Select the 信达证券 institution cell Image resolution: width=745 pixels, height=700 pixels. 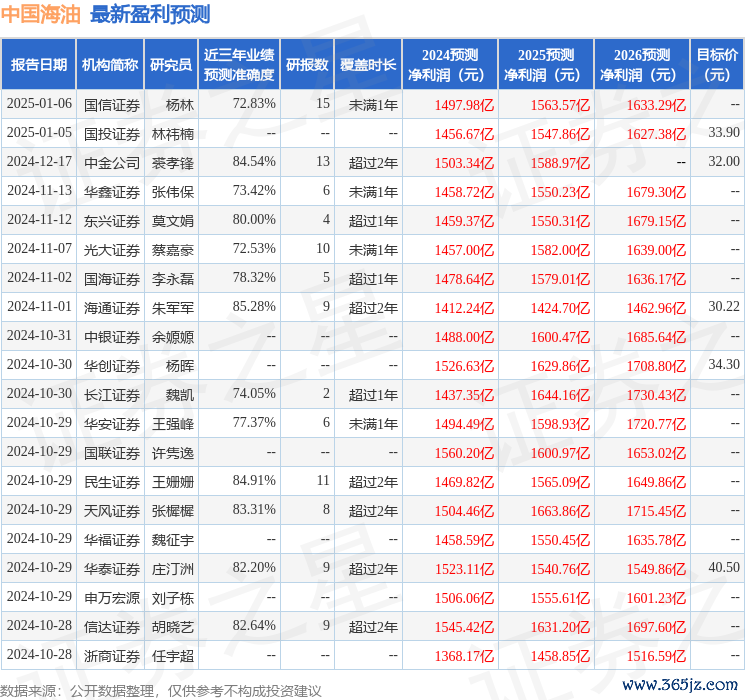[112, 627]
